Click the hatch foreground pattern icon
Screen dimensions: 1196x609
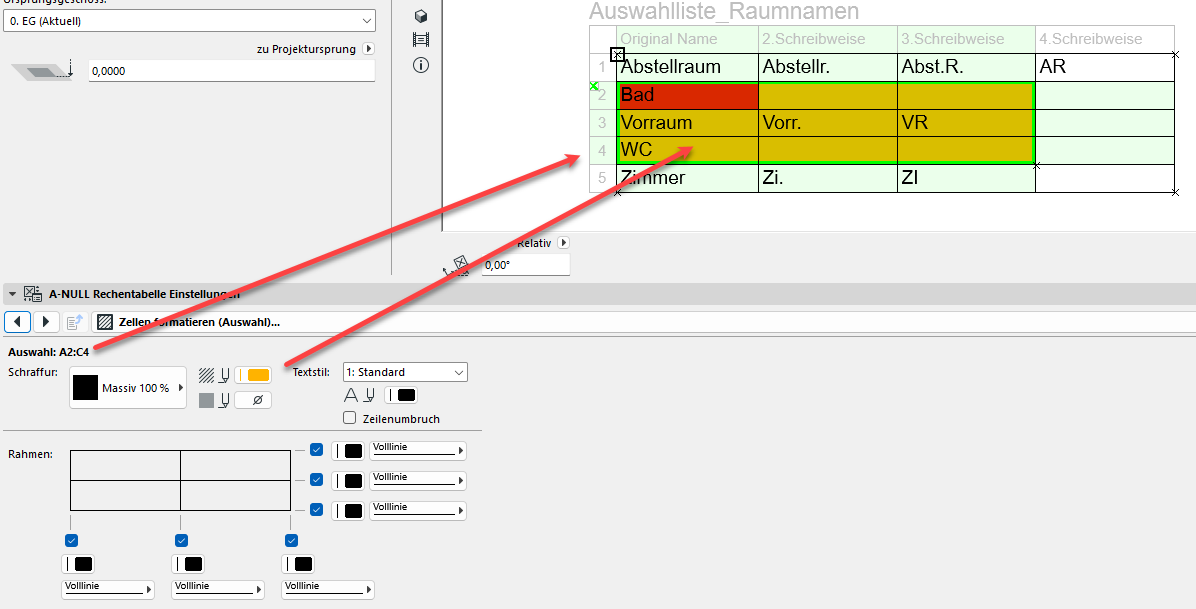coord(207,375)
